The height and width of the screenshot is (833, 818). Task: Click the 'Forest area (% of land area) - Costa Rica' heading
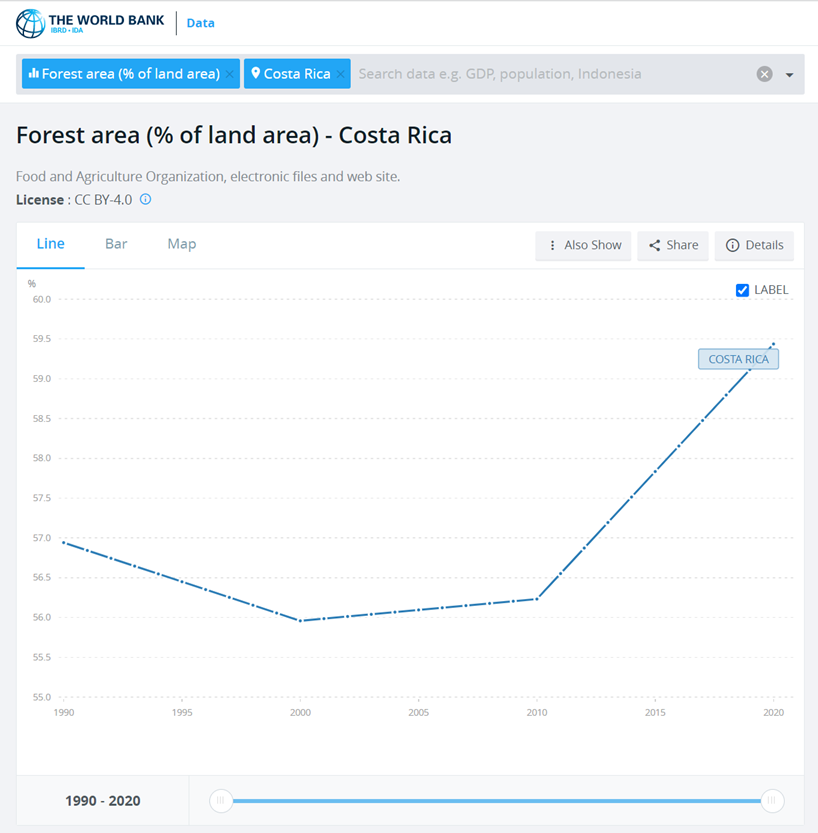click(234, 135)
